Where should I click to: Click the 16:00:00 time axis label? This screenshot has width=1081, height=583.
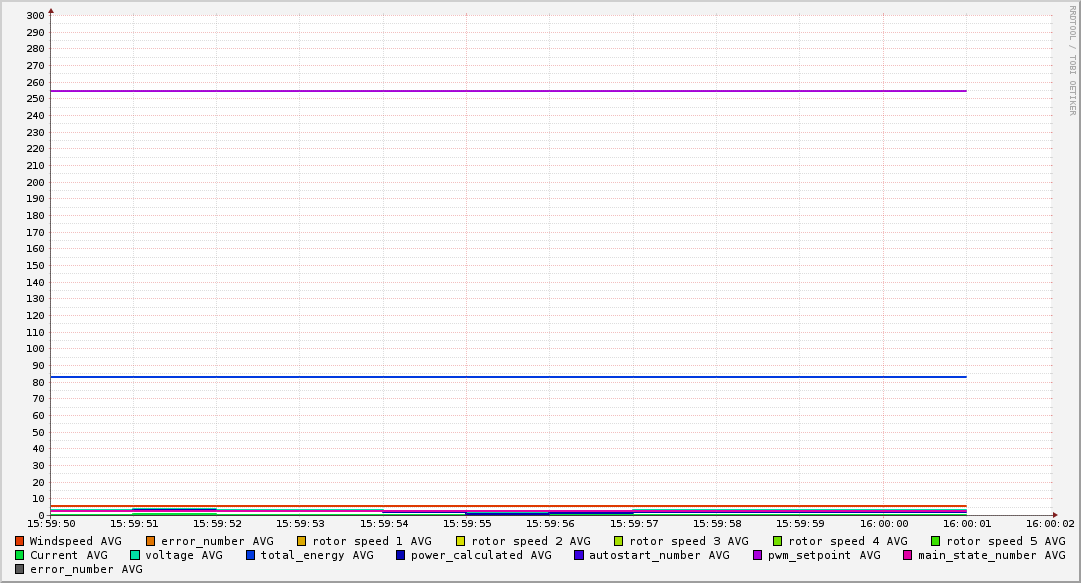(x=884, y=523)
